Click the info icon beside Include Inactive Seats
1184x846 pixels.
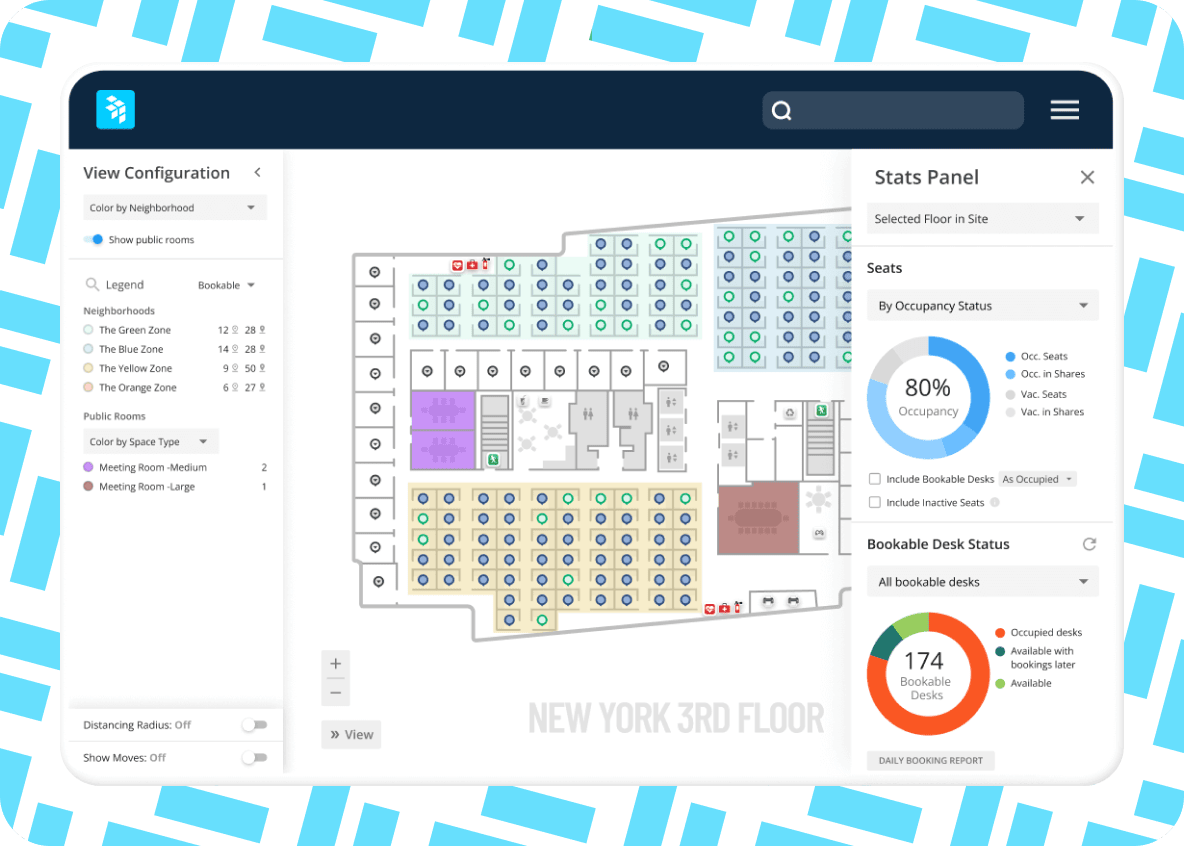(994, 503)
